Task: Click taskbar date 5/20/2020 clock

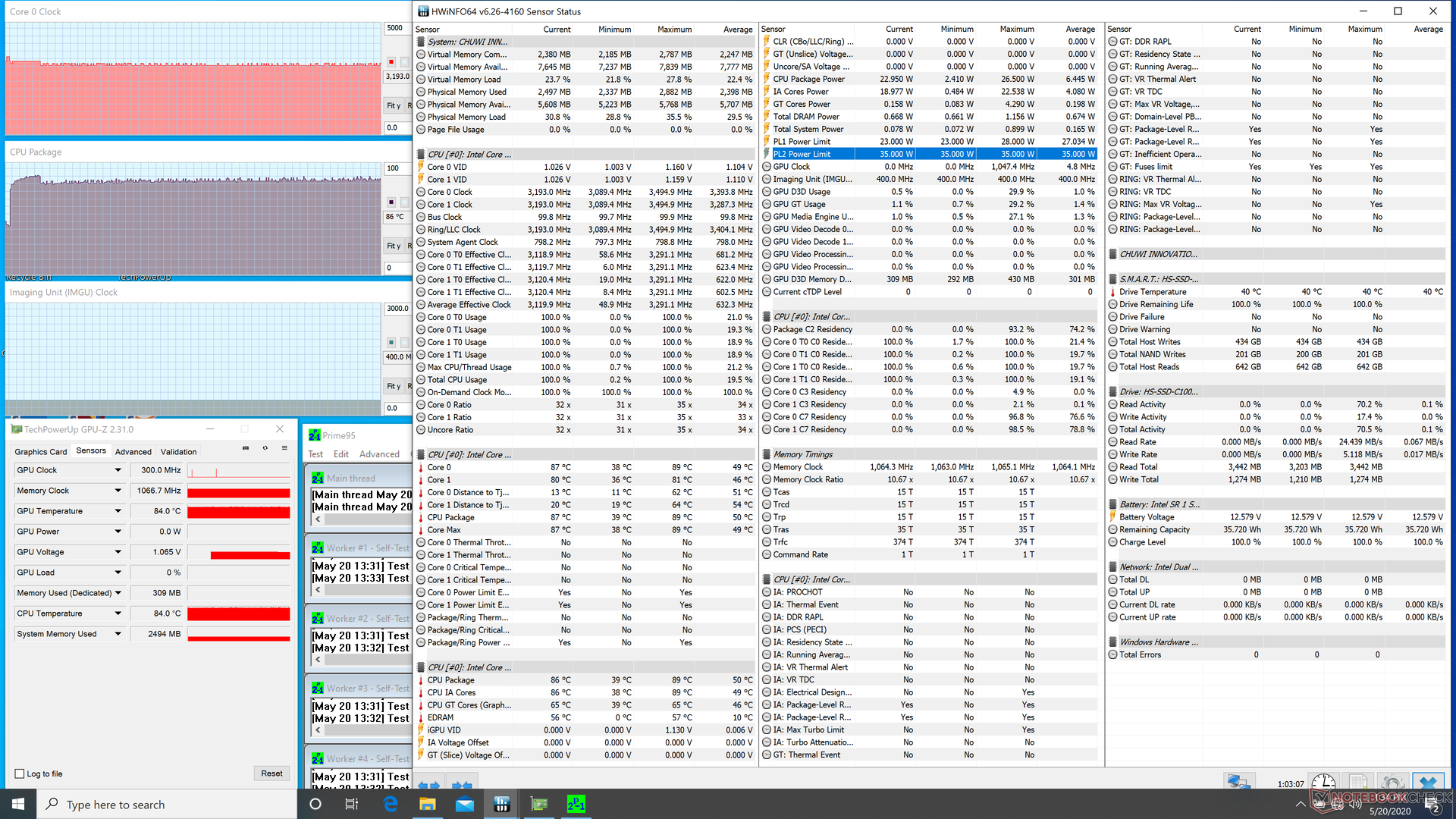Action: (1389, 811)
